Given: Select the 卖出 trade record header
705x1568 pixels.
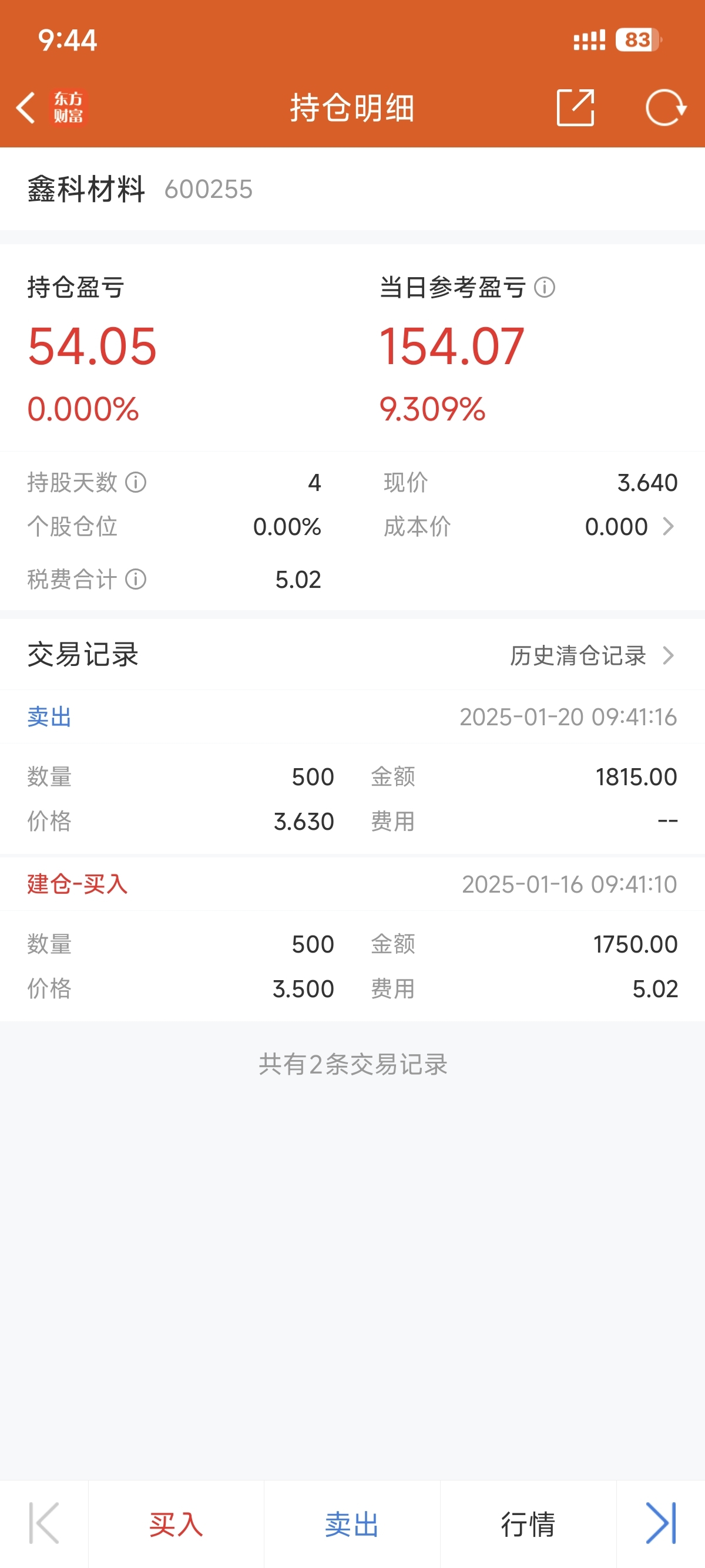Looking at the screenshot, I should point(352,717).
